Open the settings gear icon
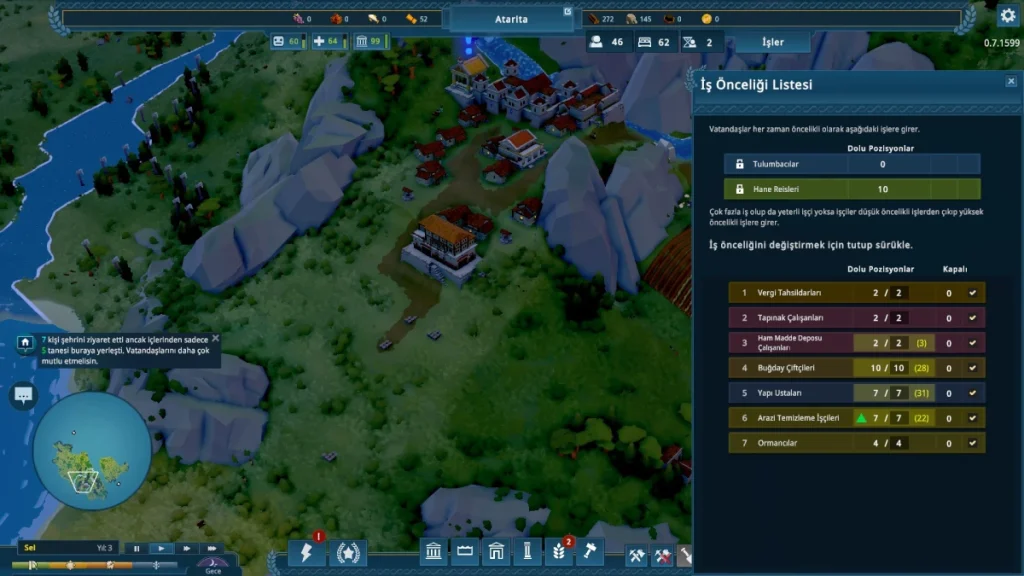This screenshot has width=1024, height=576. click(1007, 16)
